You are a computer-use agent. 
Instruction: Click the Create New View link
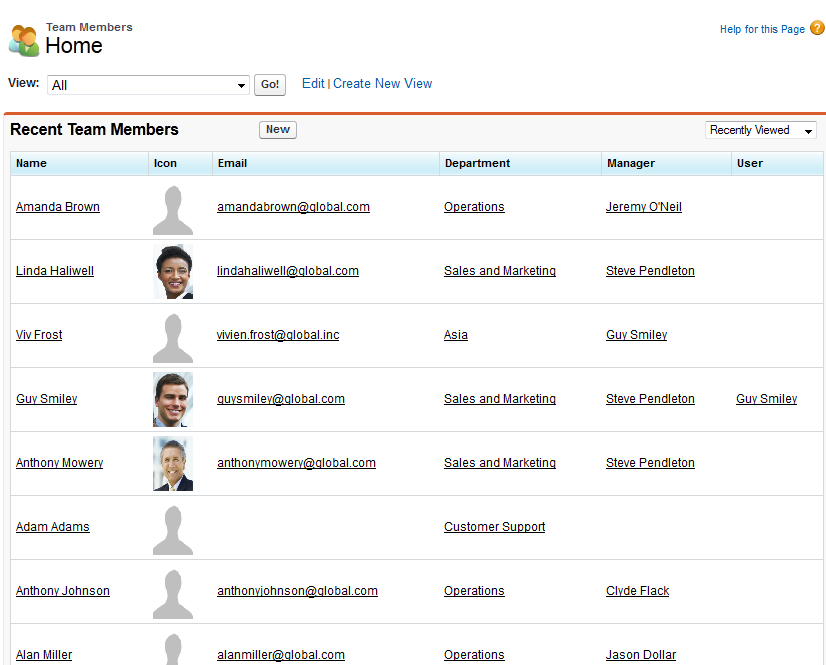[382, 84]
